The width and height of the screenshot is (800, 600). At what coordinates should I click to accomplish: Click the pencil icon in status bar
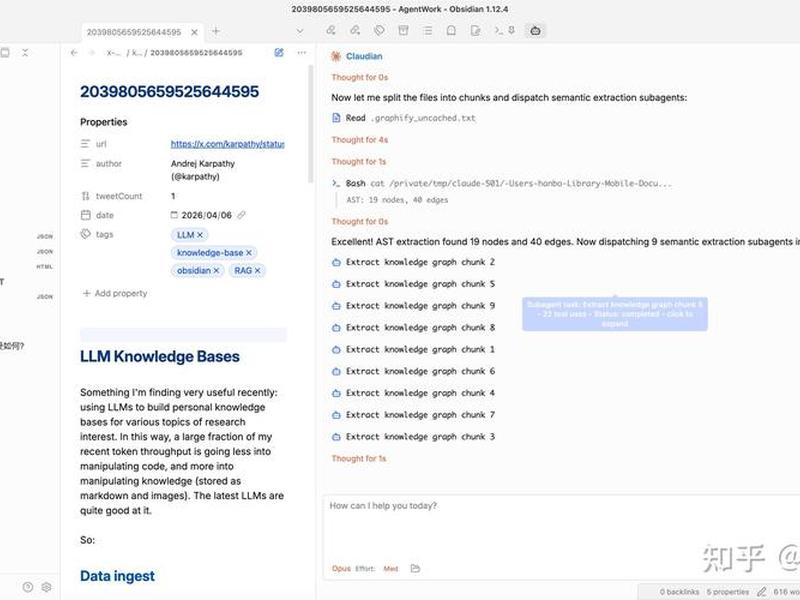click(x=761, y=592)
